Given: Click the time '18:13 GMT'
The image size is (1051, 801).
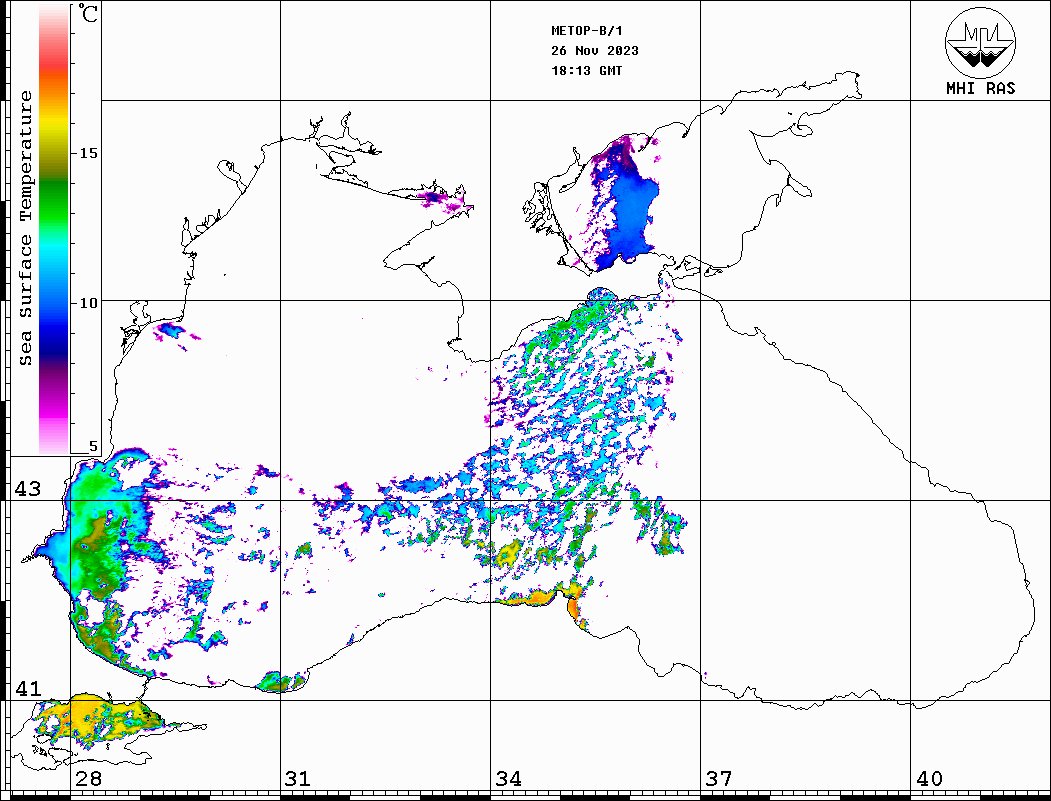Looking at the screenshot, I should coord(586,70).
